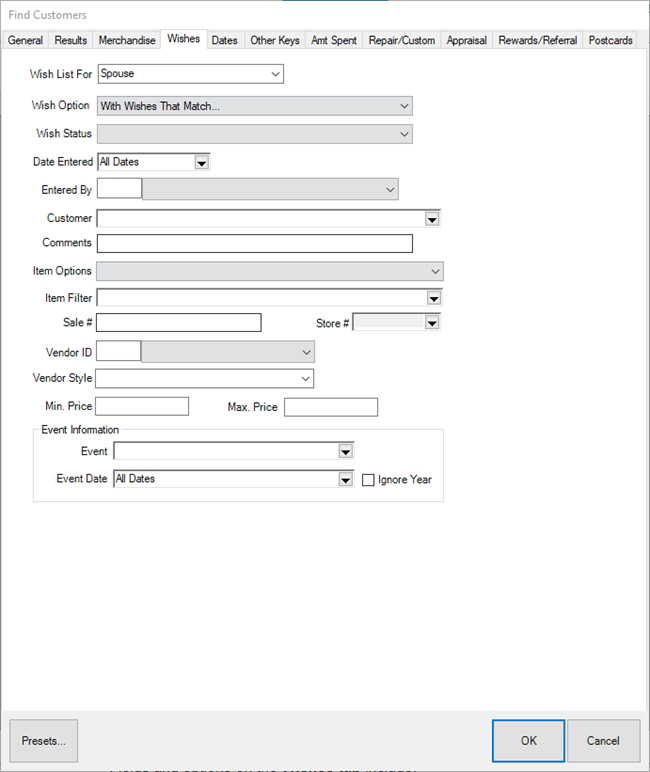
Task: Open the Date Entered dropdown arrow
Action: tap(201, 162)
